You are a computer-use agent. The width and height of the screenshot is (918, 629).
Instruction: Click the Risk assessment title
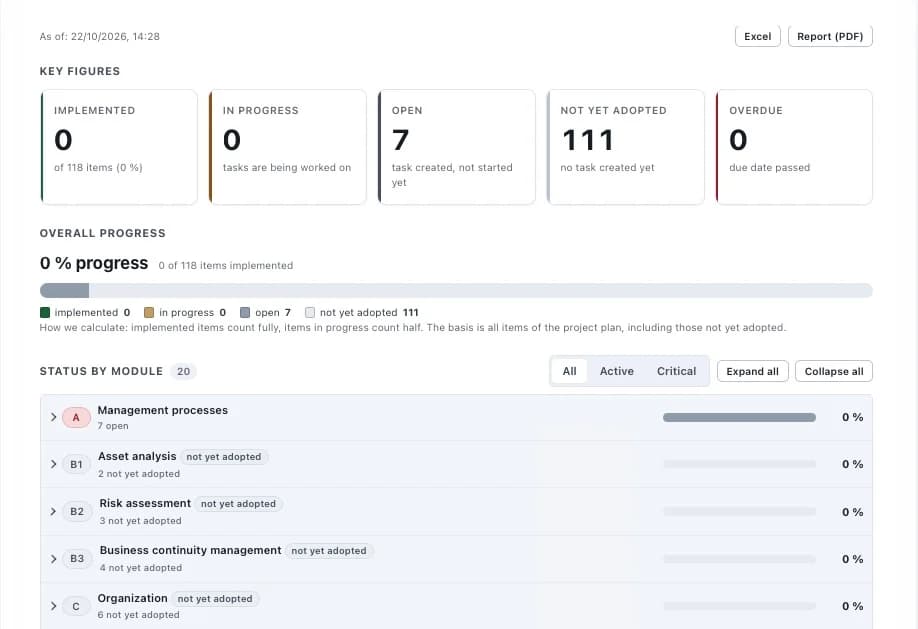(x=145, y=503)
